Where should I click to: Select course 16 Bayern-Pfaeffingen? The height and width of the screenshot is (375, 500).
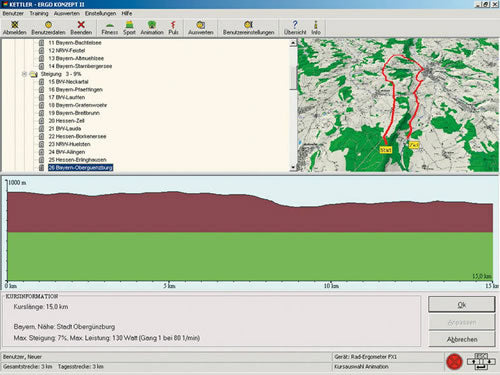pyautogui.click(x=75, y=89)
